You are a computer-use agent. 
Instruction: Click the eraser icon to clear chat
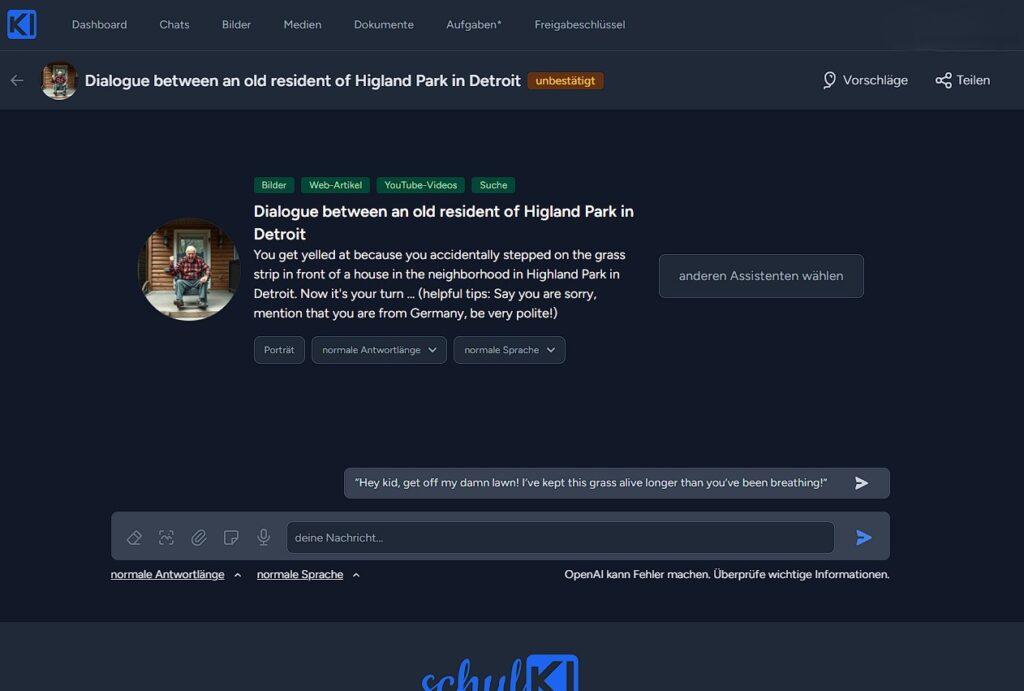(134, 538)
